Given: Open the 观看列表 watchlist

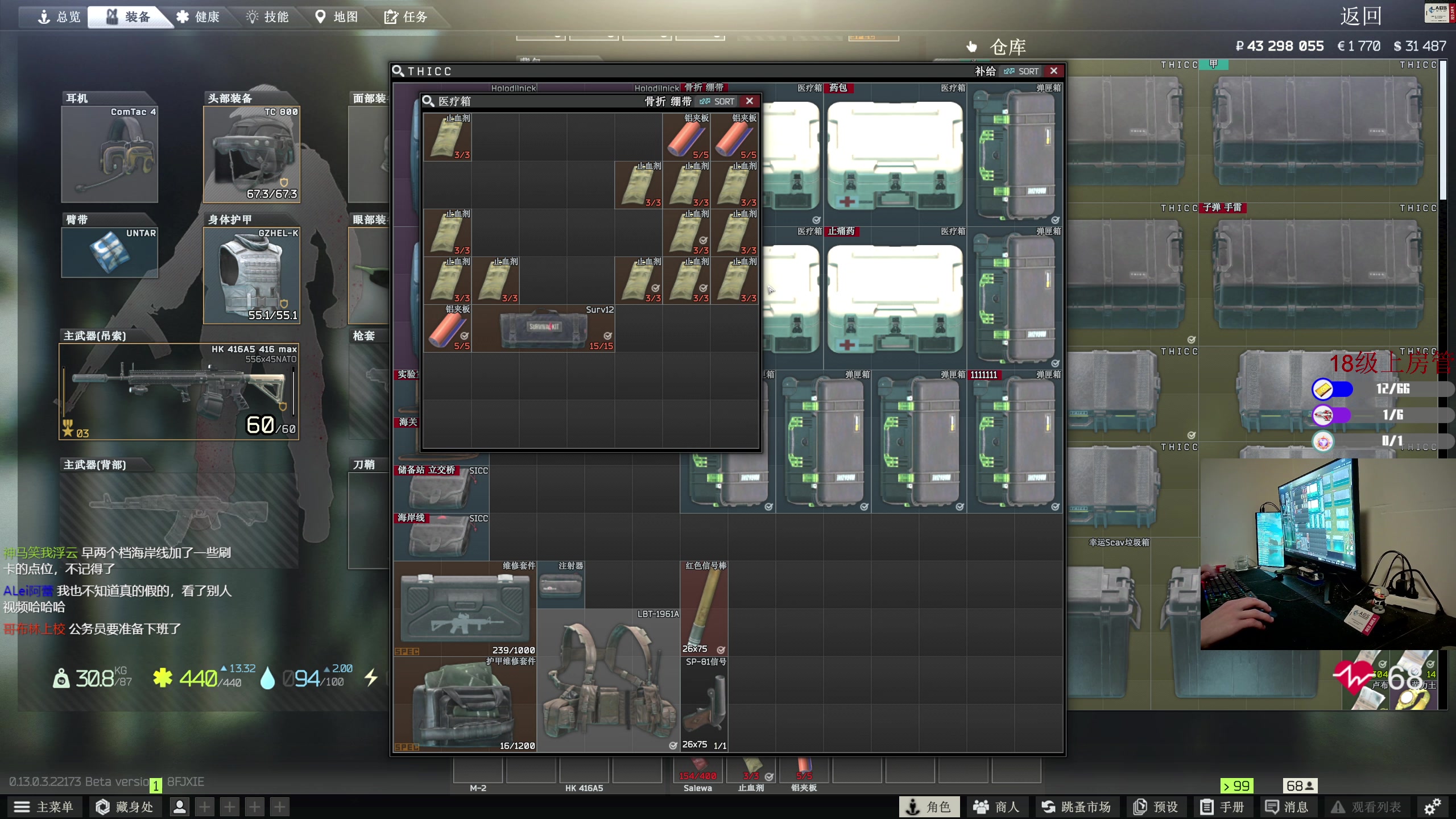Looking at the screenshot, I should pyautogui.click(x=1366, y=807).
